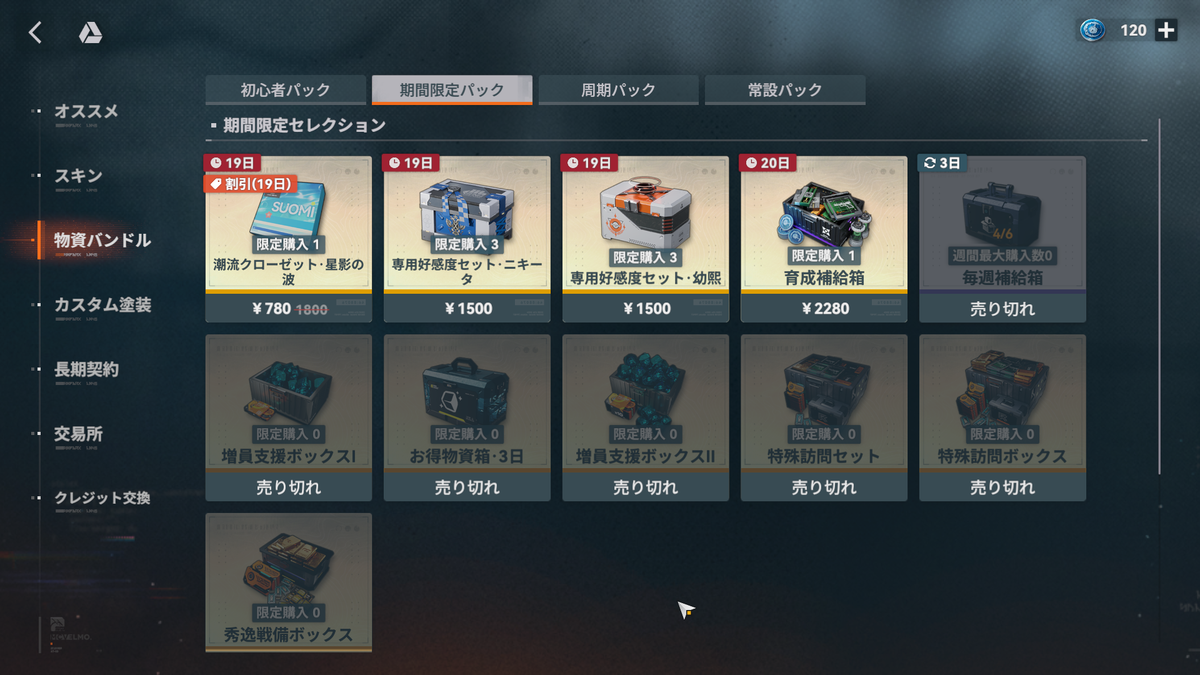This screenshot has width=1200, height=675.
Task: Click the vertical scrollbar on the right
Action: click(x=1160, y=296)
